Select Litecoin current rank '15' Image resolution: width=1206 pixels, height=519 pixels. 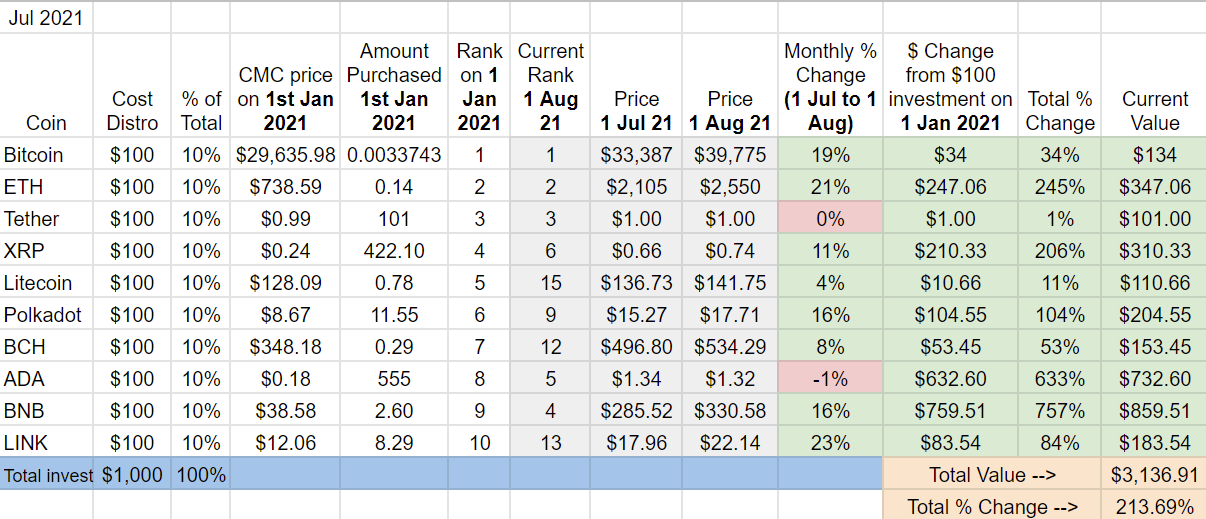(551, 283)
